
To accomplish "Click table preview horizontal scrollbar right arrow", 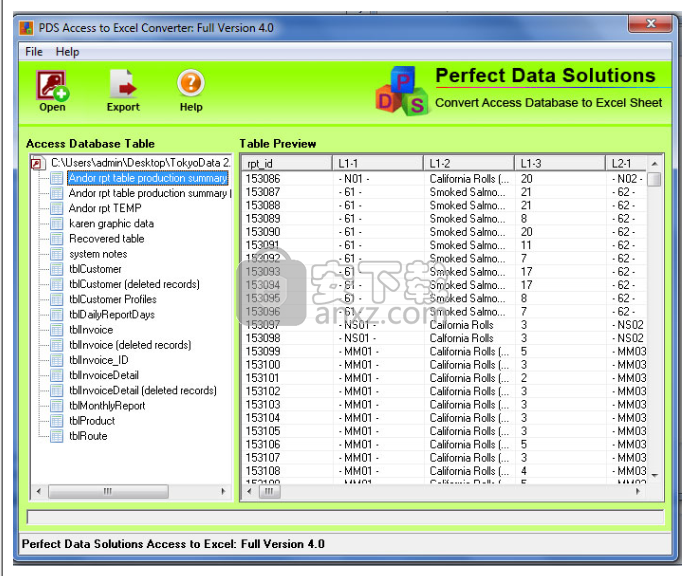I will click(638, 492).
